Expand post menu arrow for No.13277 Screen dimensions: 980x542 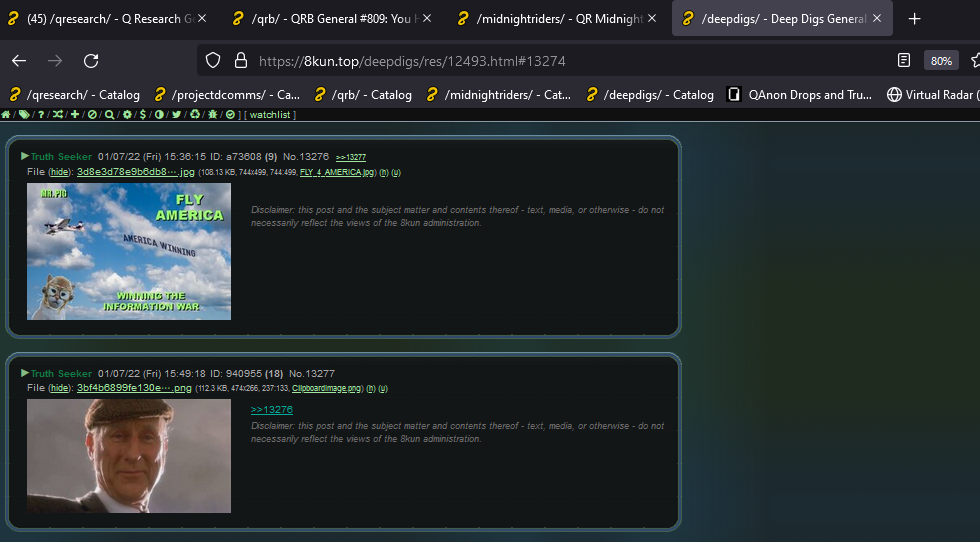tap(25, 373)
